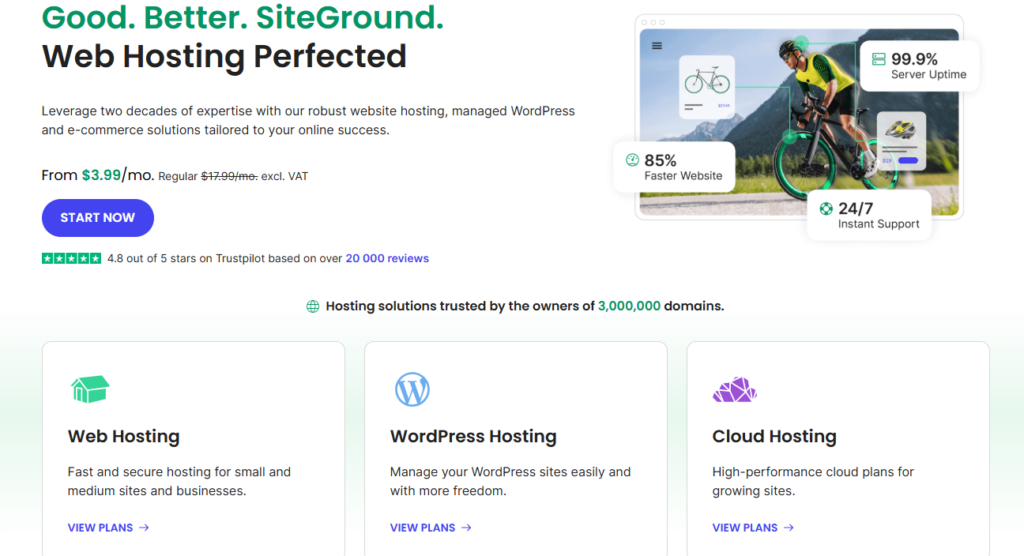
Task: View plans for Cloud Hosting
Action: [x=753, y=527]
